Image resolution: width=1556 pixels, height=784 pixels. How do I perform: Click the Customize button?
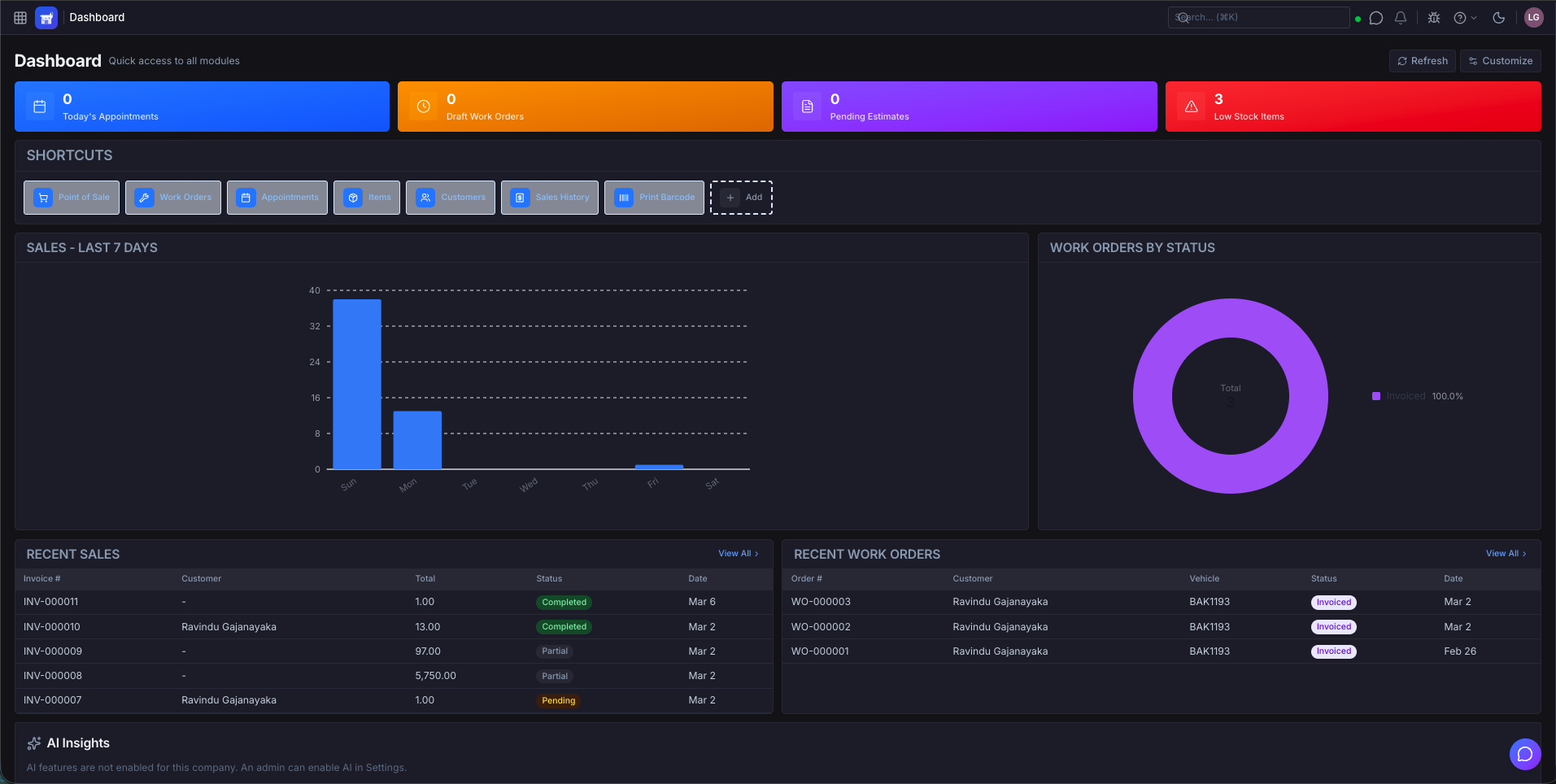click(1501, 61)
